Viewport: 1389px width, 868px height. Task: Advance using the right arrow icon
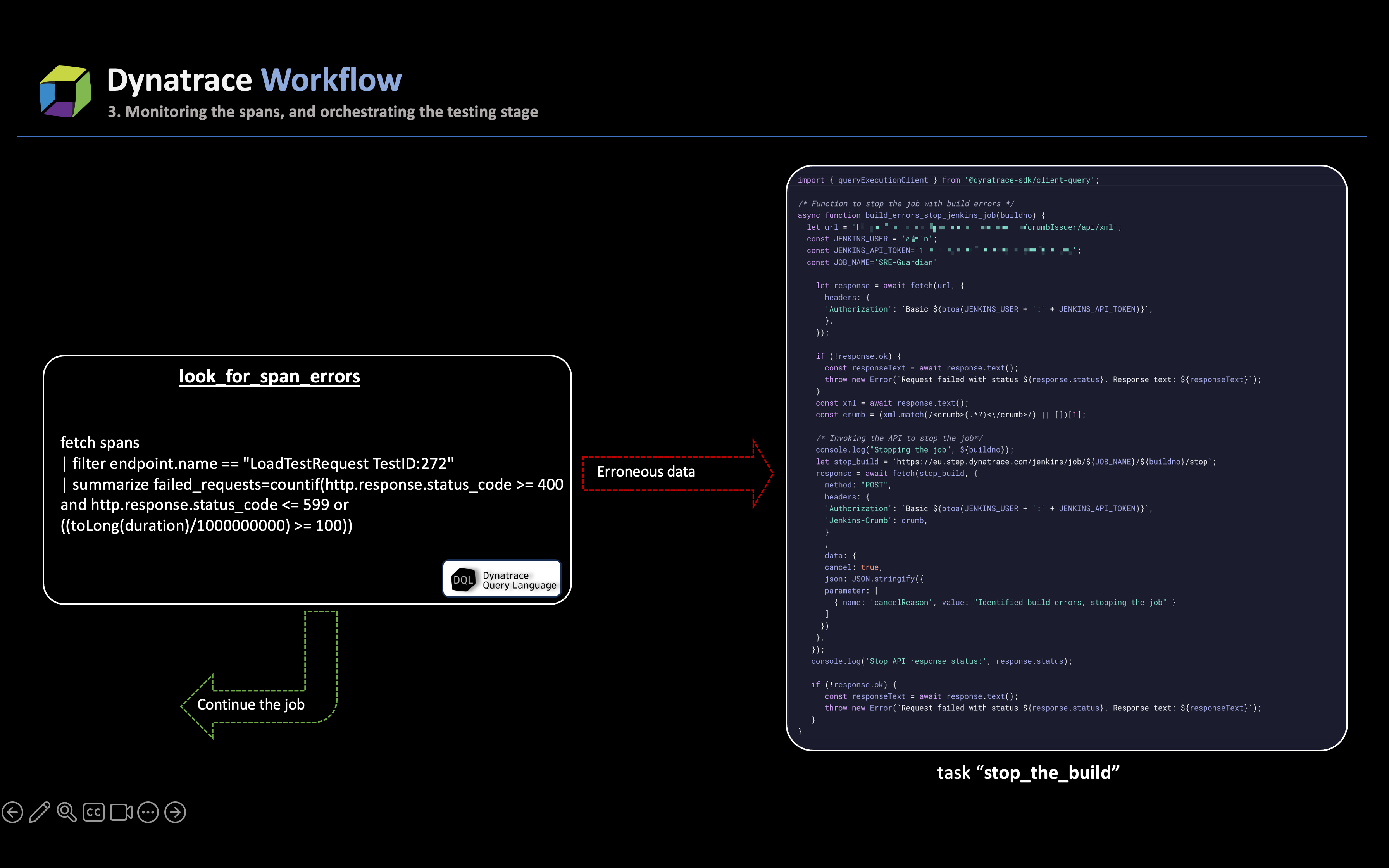tap(175, 812)
